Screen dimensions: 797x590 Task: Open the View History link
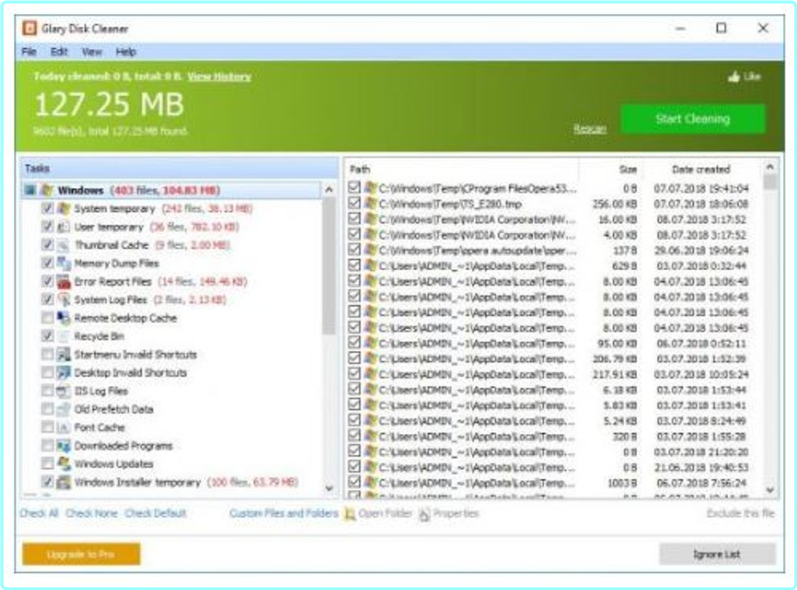219,77
